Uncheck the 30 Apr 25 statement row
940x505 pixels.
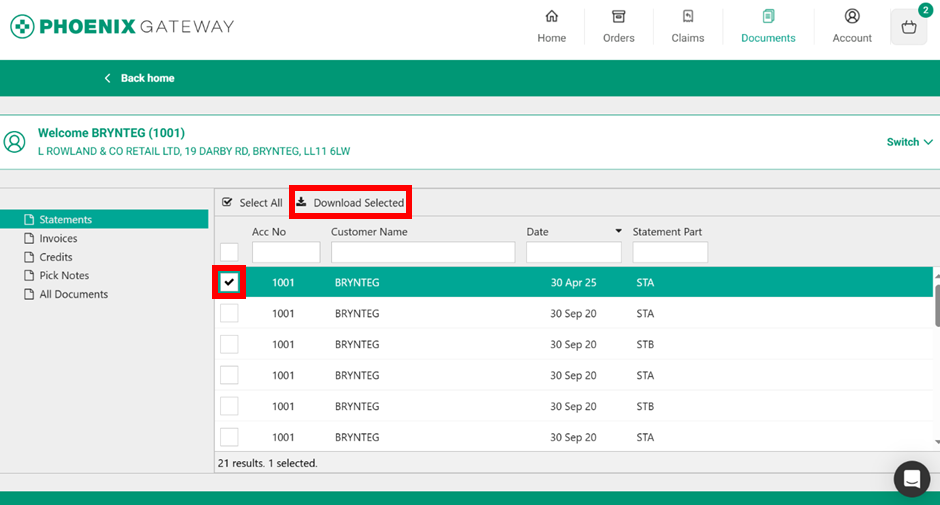[229, 282]
